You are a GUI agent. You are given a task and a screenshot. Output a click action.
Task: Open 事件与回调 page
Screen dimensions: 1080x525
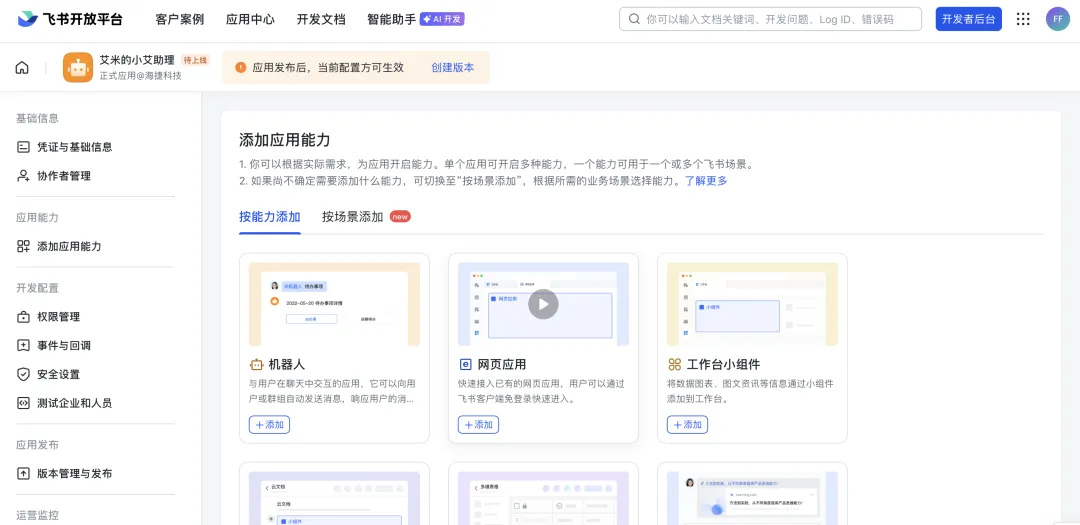pyautogui.click(x=64, y=345)
